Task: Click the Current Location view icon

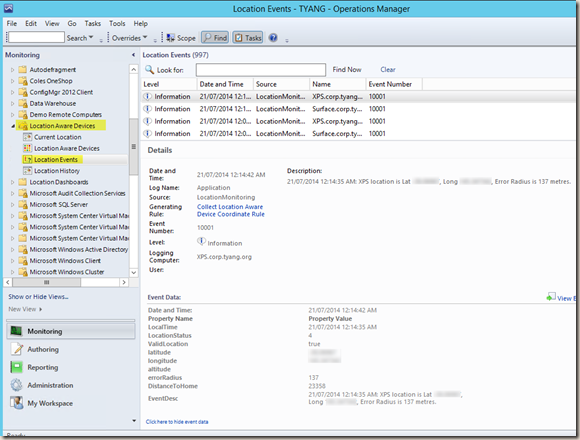Action: tap(27, 137)
